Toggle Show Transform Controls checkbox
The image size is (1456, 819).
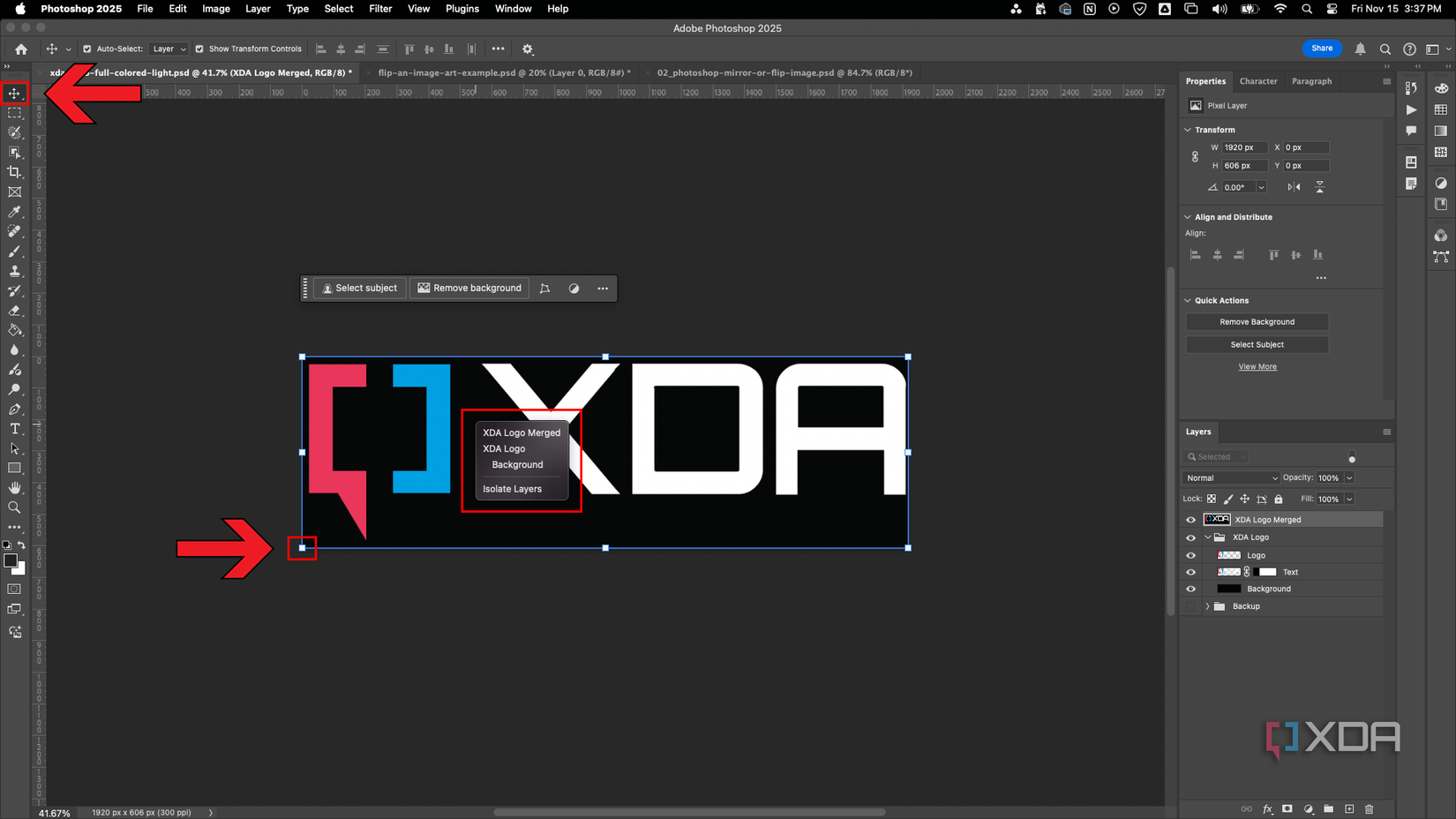point(199,49)
